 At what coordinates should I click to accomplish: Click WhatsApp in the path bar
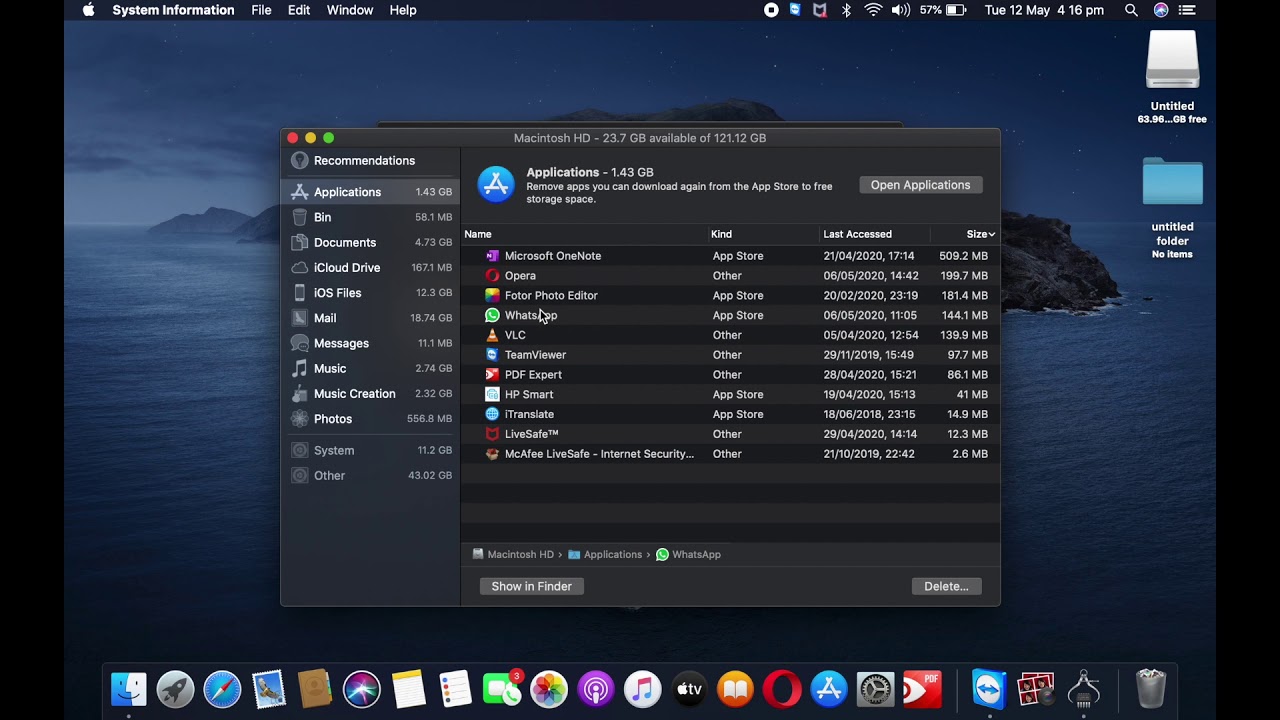coord(688,554)
